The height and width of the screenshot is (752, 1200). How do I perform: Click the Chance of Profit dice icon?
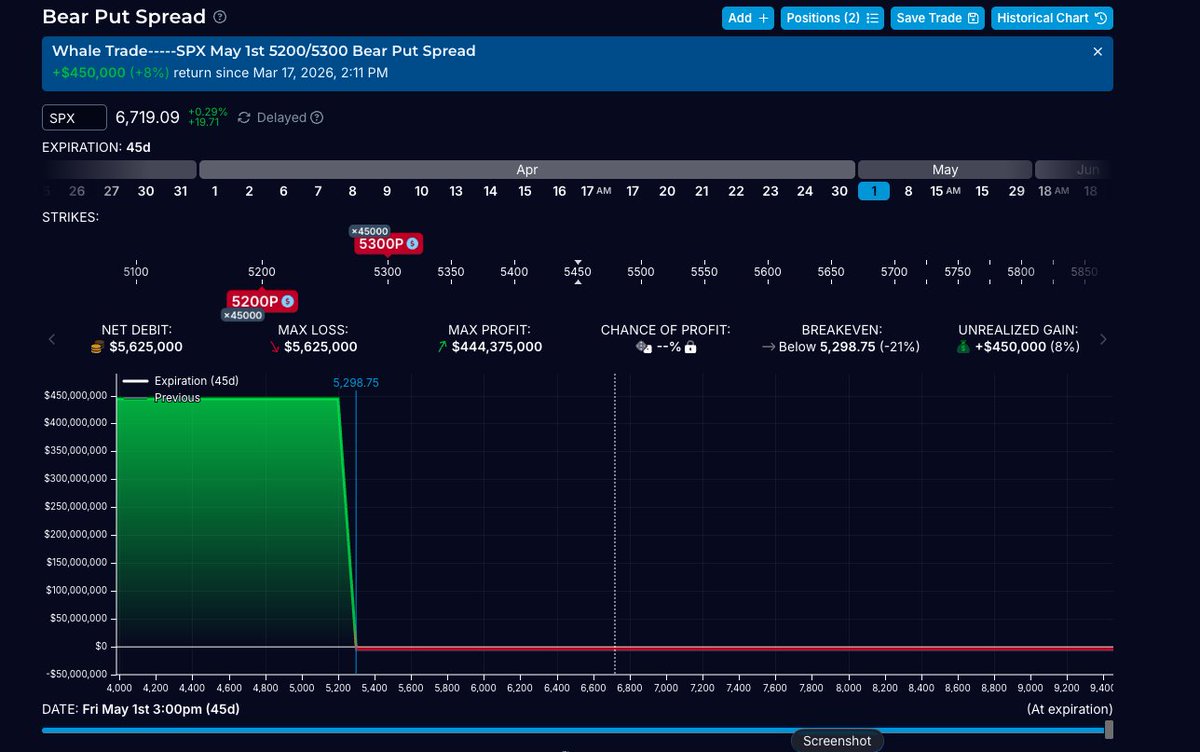[x=644, y=347]
